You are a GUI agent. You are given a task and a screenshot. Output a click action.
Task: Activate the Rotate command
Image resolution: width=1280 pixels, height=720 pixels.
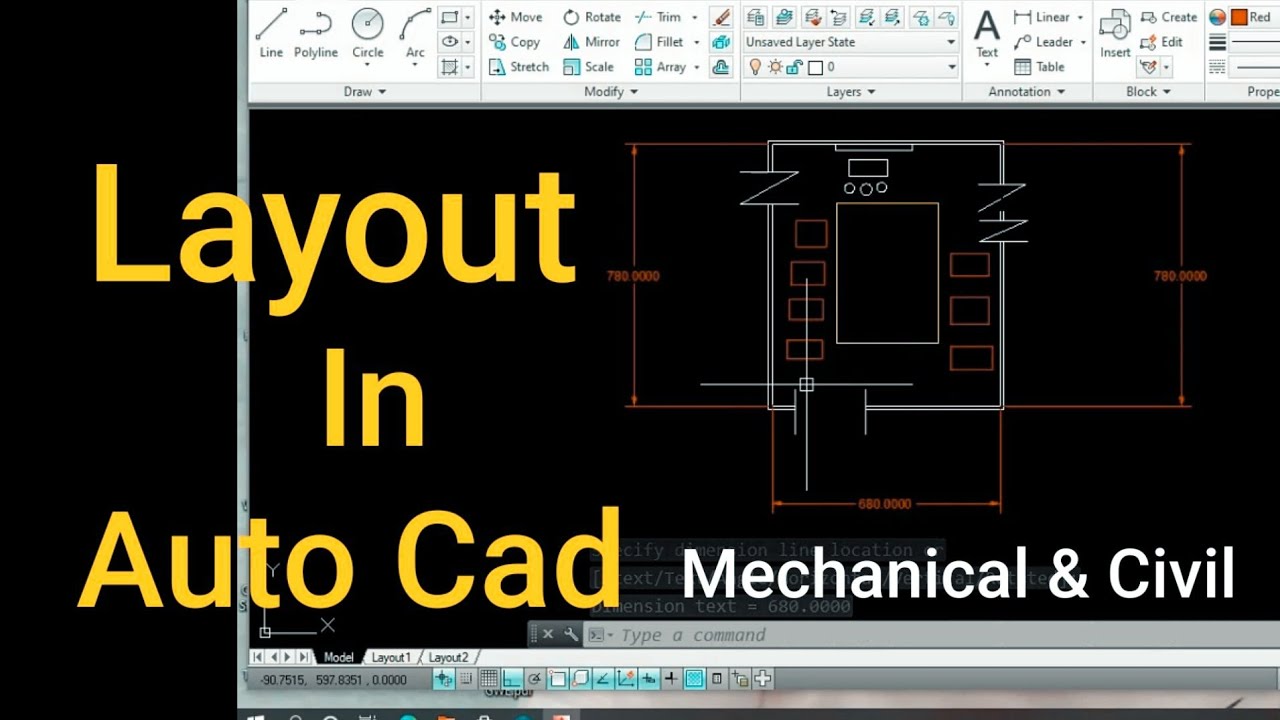pyautogui.click(x=592, y=17)
